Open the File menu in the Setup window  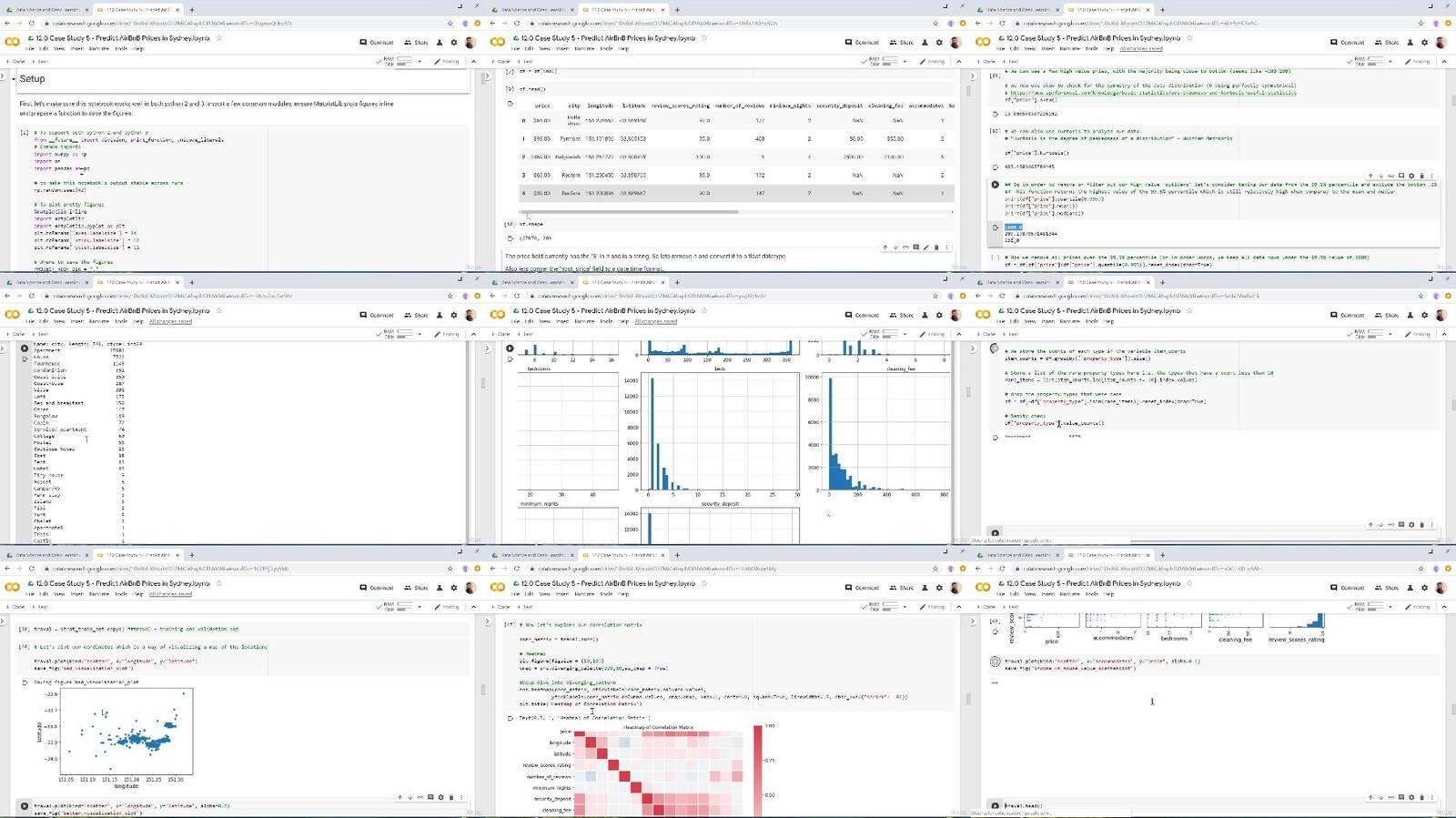pyautogui.click(x=31, y=49)
